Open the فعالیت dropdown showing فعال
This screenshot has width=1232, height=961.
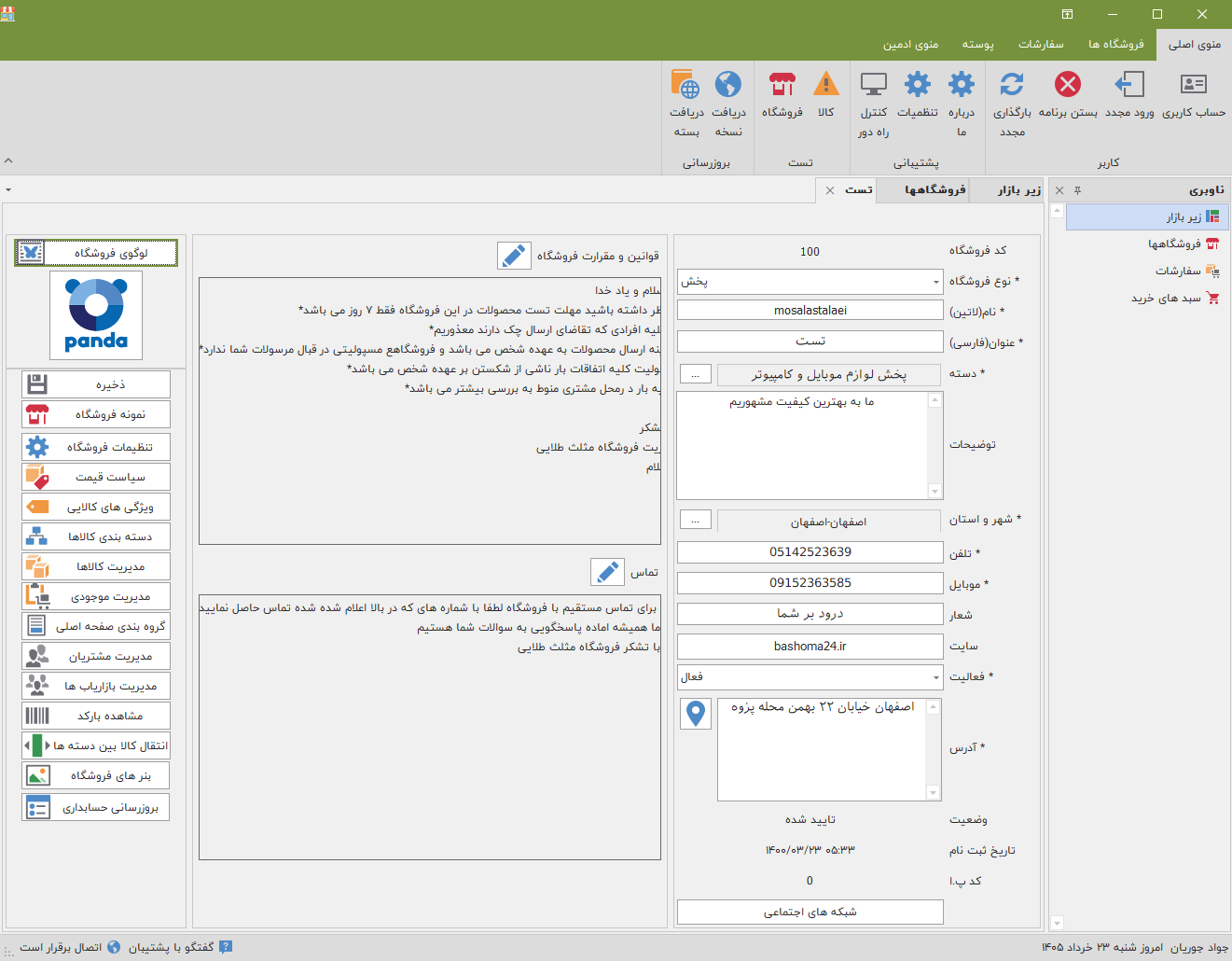(810, 676)
